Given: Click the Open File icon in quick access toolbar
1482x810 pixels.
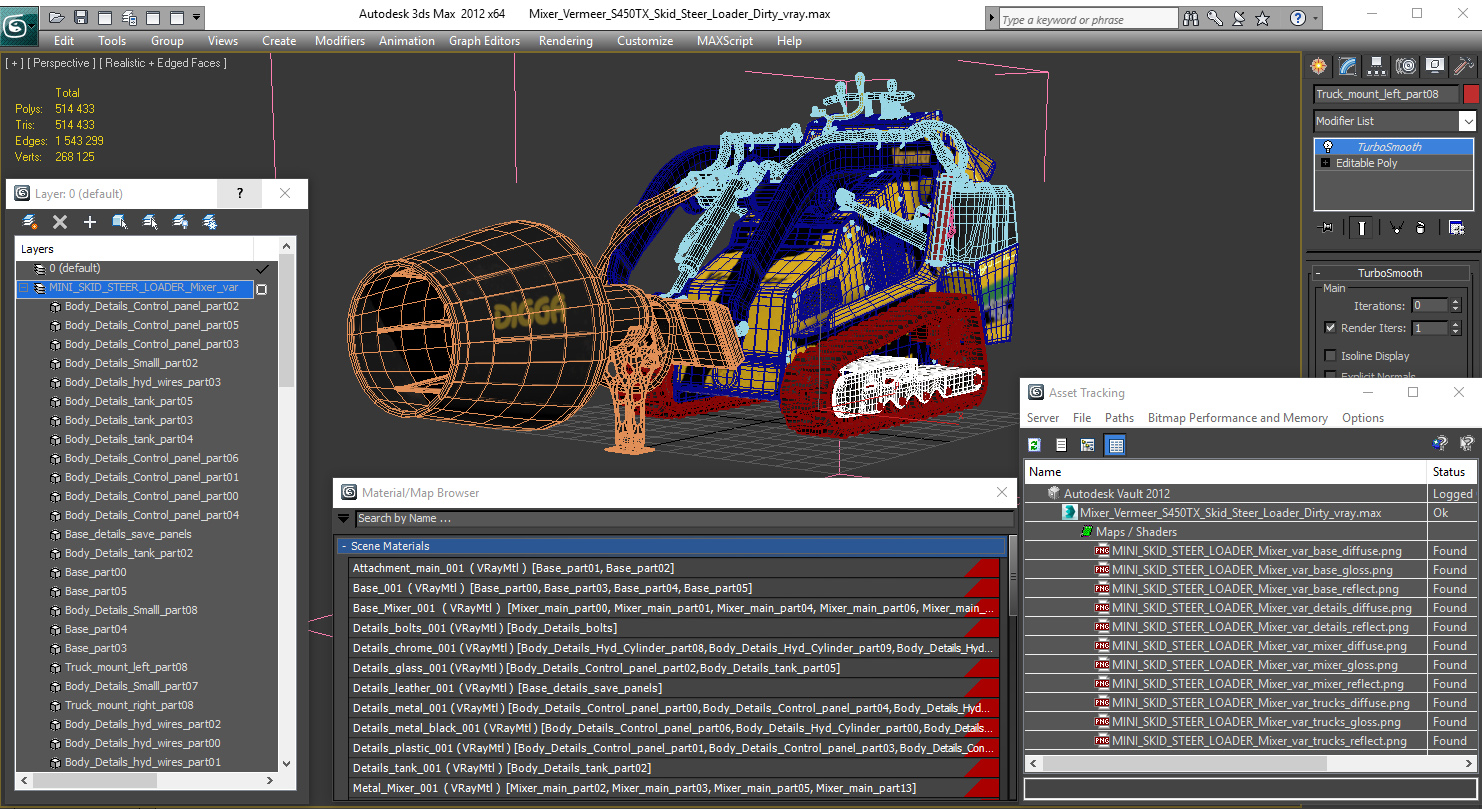Looking at the screenshot, I should [57, 17].
